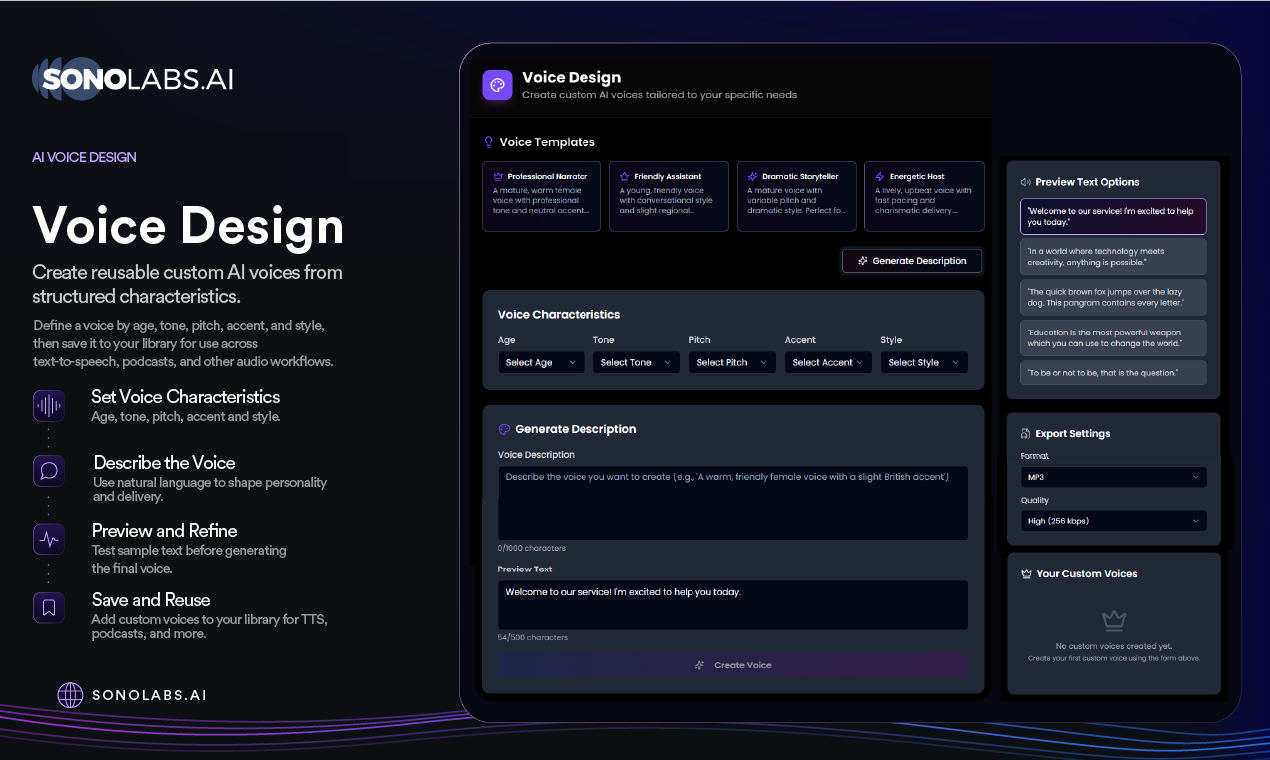Click the pulse icon for Preview and Refine
This screenshot has width=1270, height=760.
point(49,540)
